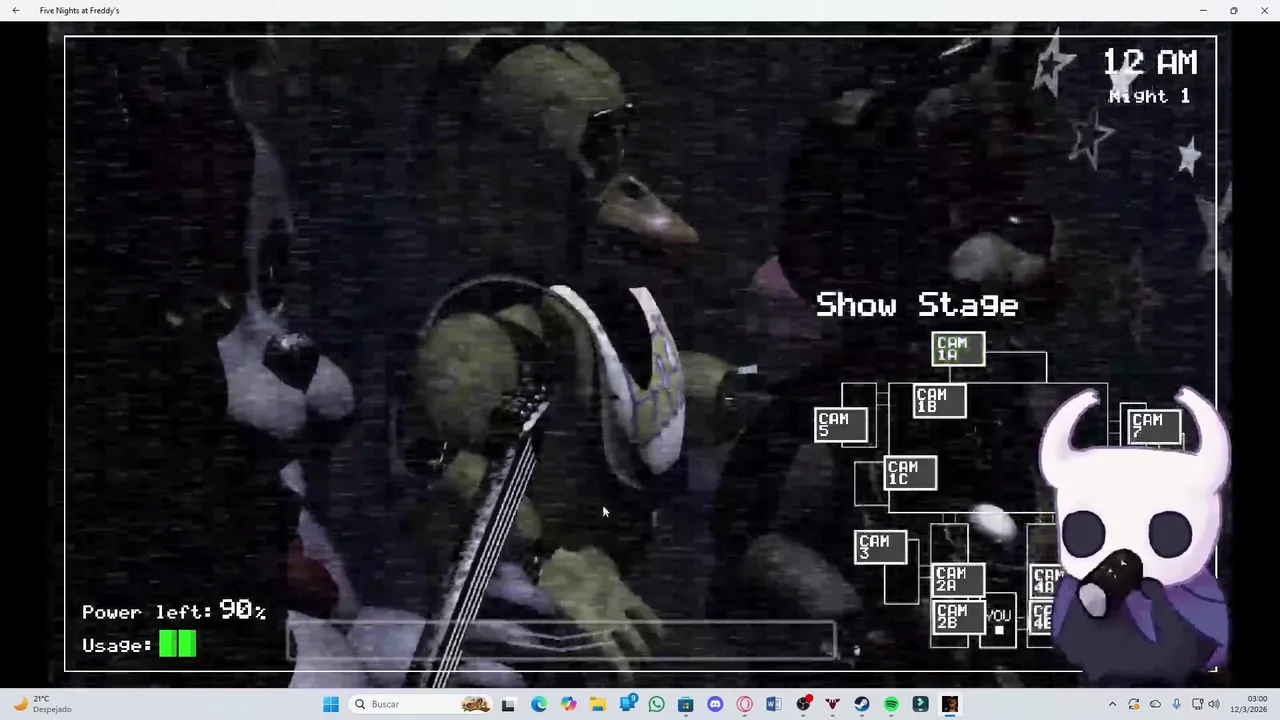
Task: Open CAM 3 supply closet feed
Action: tap(881, 547)
